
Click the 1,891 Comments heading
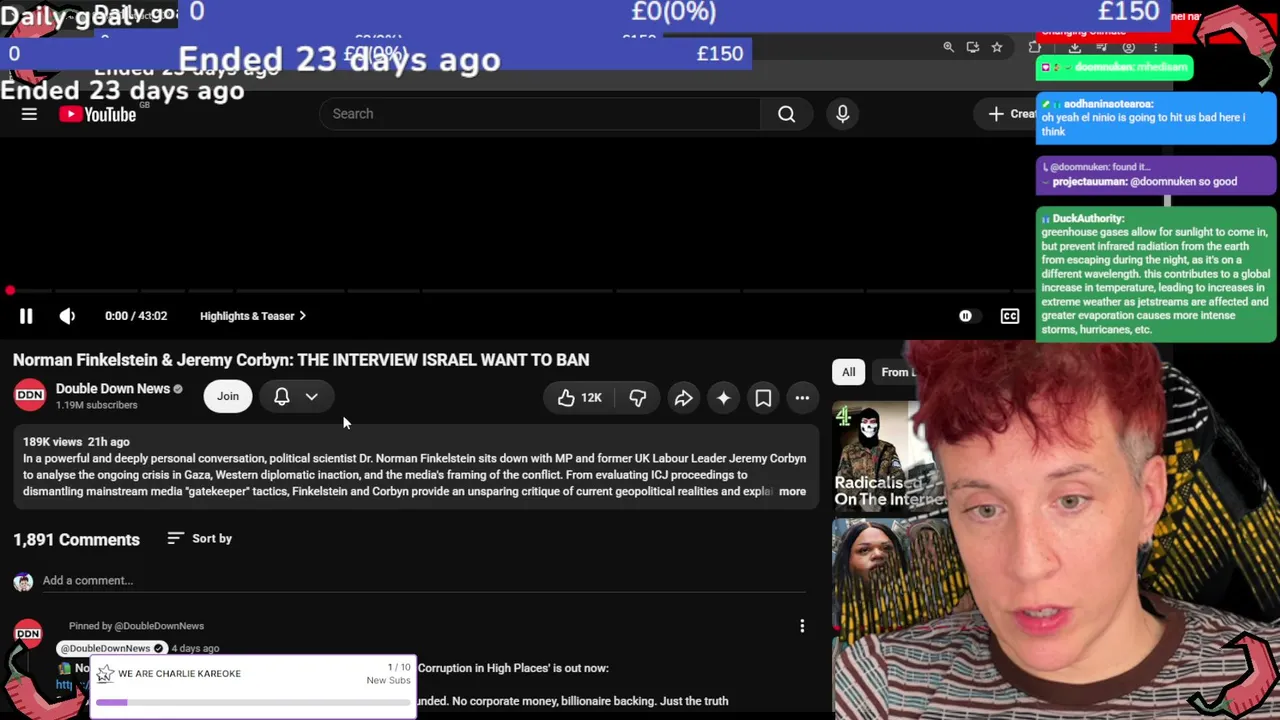pos(76,540)
